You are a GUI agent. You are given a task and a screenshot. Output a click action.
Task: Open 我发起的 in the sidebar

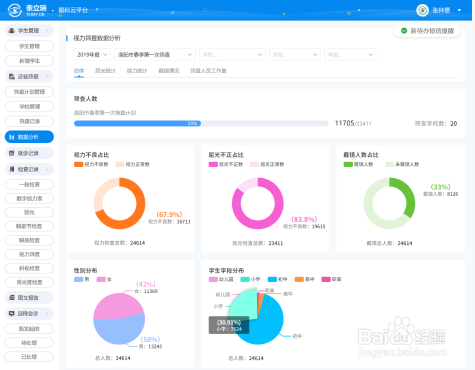click(x=29, y=329)
